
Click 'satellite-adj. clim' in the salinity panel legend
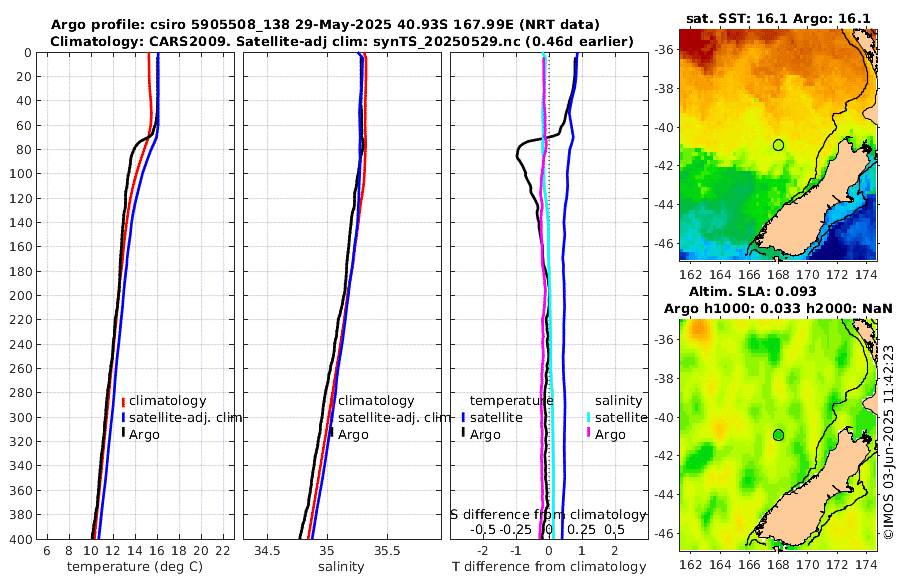click(x=394, y=417)
